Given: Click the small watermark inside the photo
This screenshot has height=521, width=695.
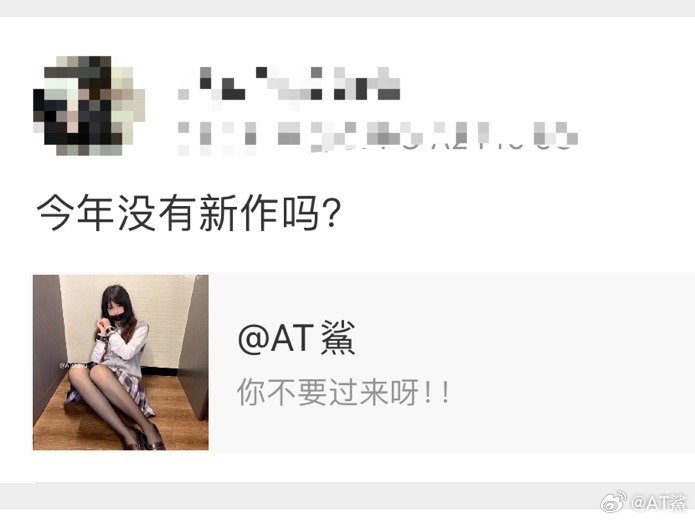Looking at the screenshot, I should pos(73,366).
